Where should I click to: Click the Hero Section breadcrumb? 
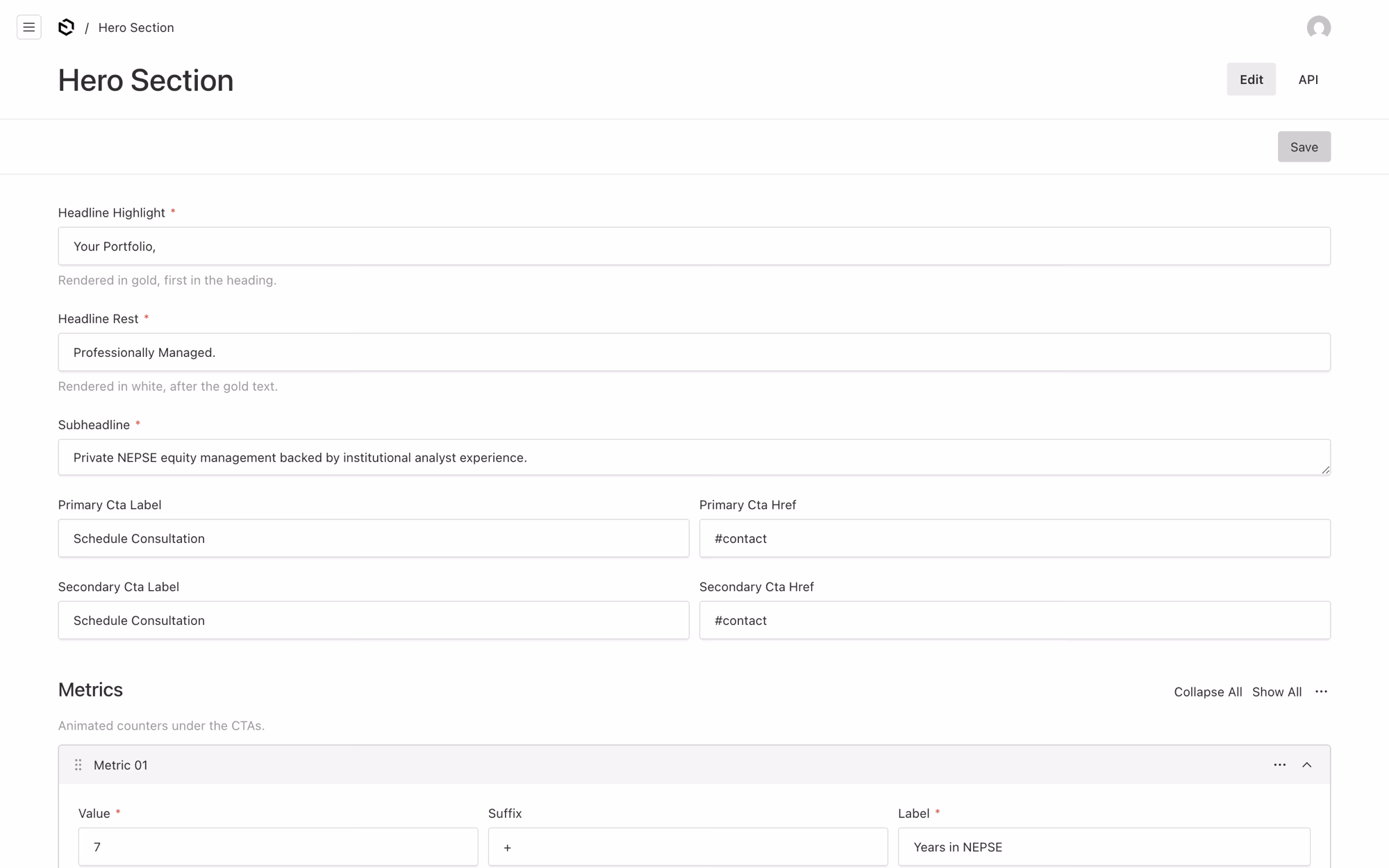[x=136, y=27]
